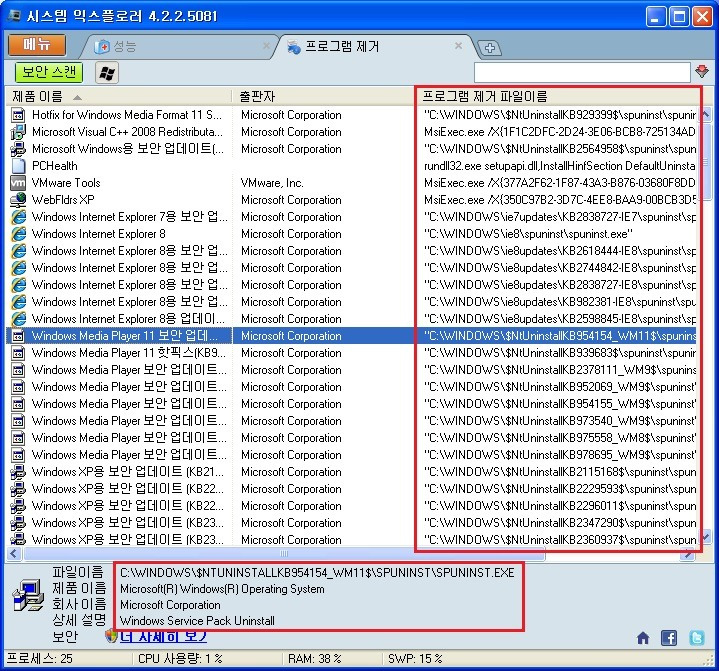Select Windows Internet Explorer 8 entry name
Image resolution: width=719 pixels, height=671 pixels.
99,233
